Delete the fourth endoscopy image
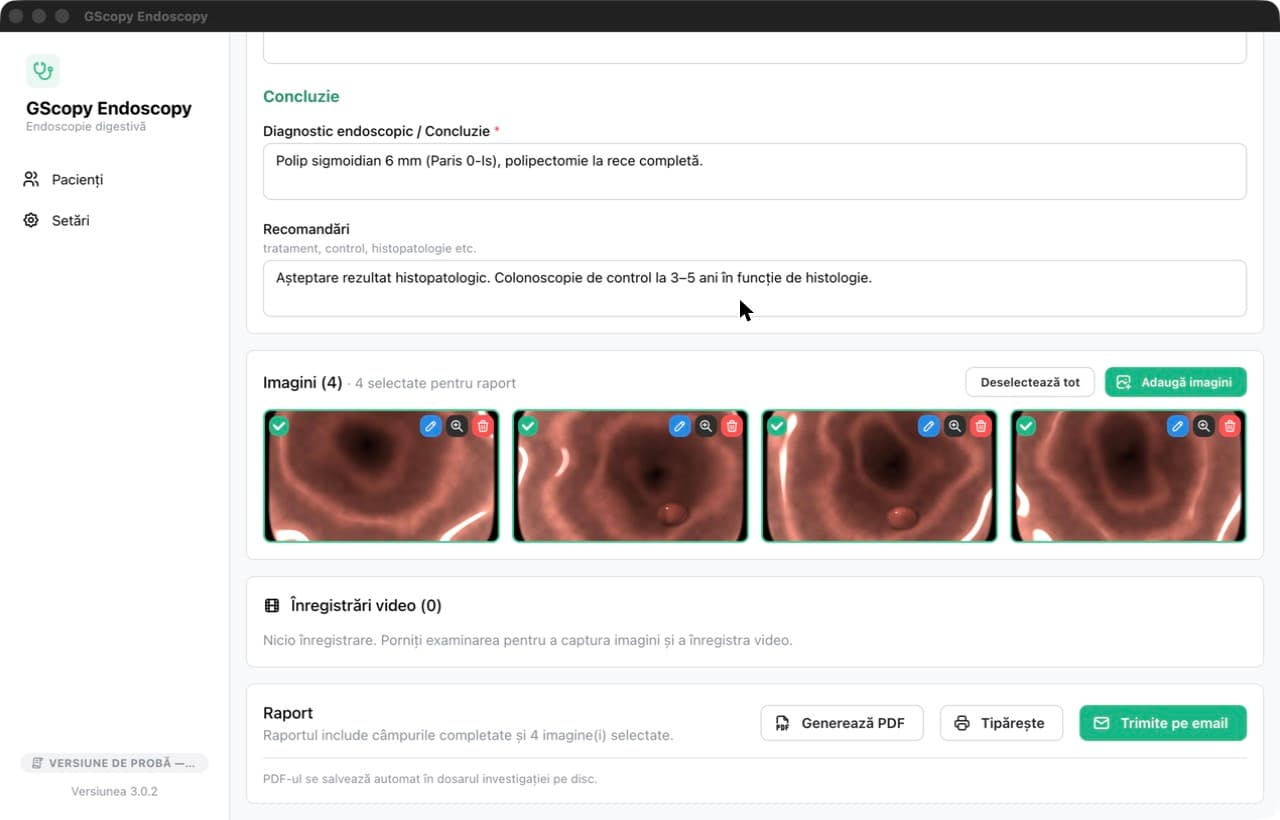Image resolution: width=1280 pixels, height=820 pixels. [1230, 426]
